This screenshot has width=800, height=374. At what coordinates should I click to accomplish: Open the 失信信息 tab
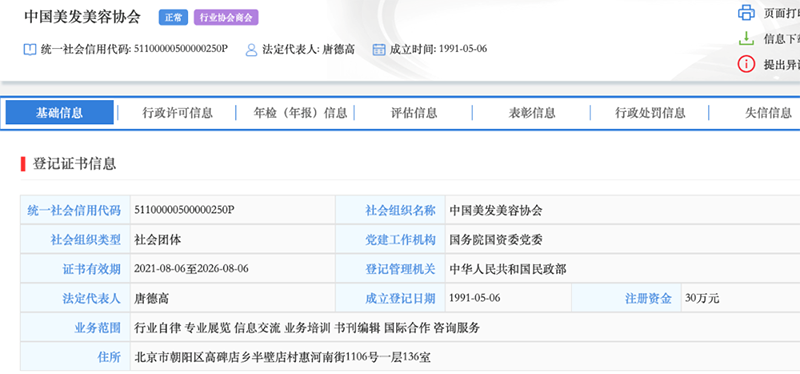(768, 113)
